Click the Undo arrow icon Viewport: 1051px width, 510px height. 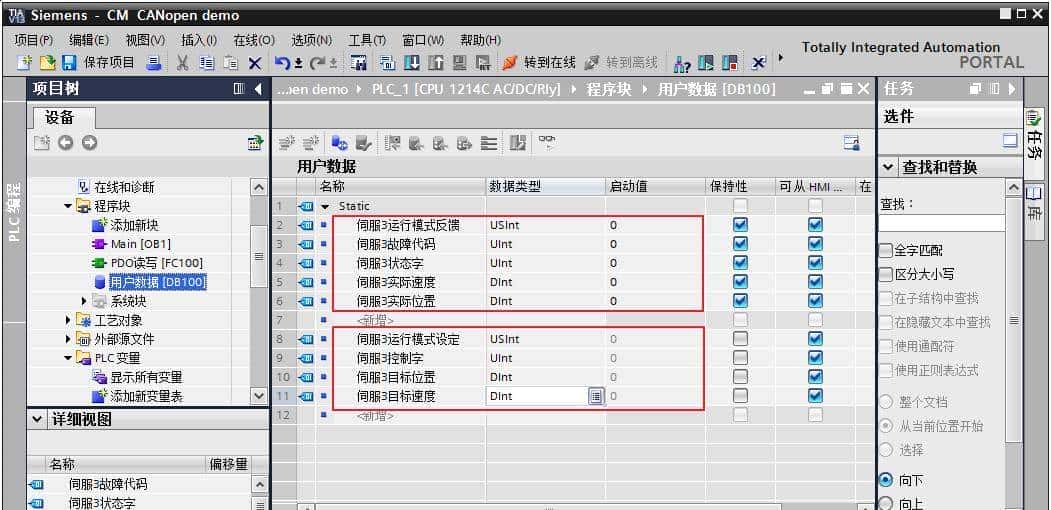click(x=283, y=63)
